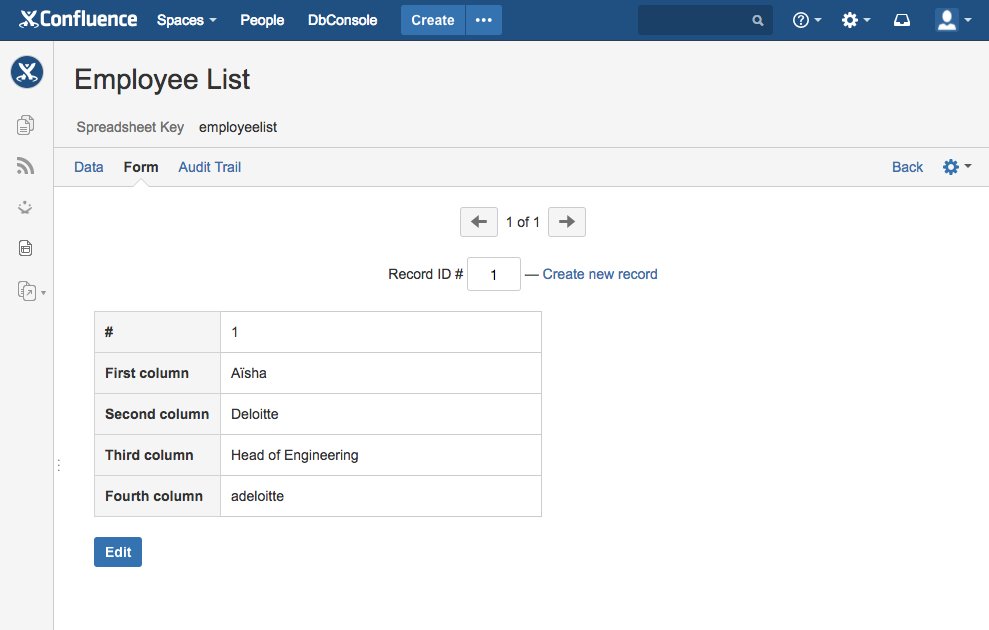Open the Pages icon in the sidebar
The width and height of the screenshot is (989, 630).
[25, 124]
